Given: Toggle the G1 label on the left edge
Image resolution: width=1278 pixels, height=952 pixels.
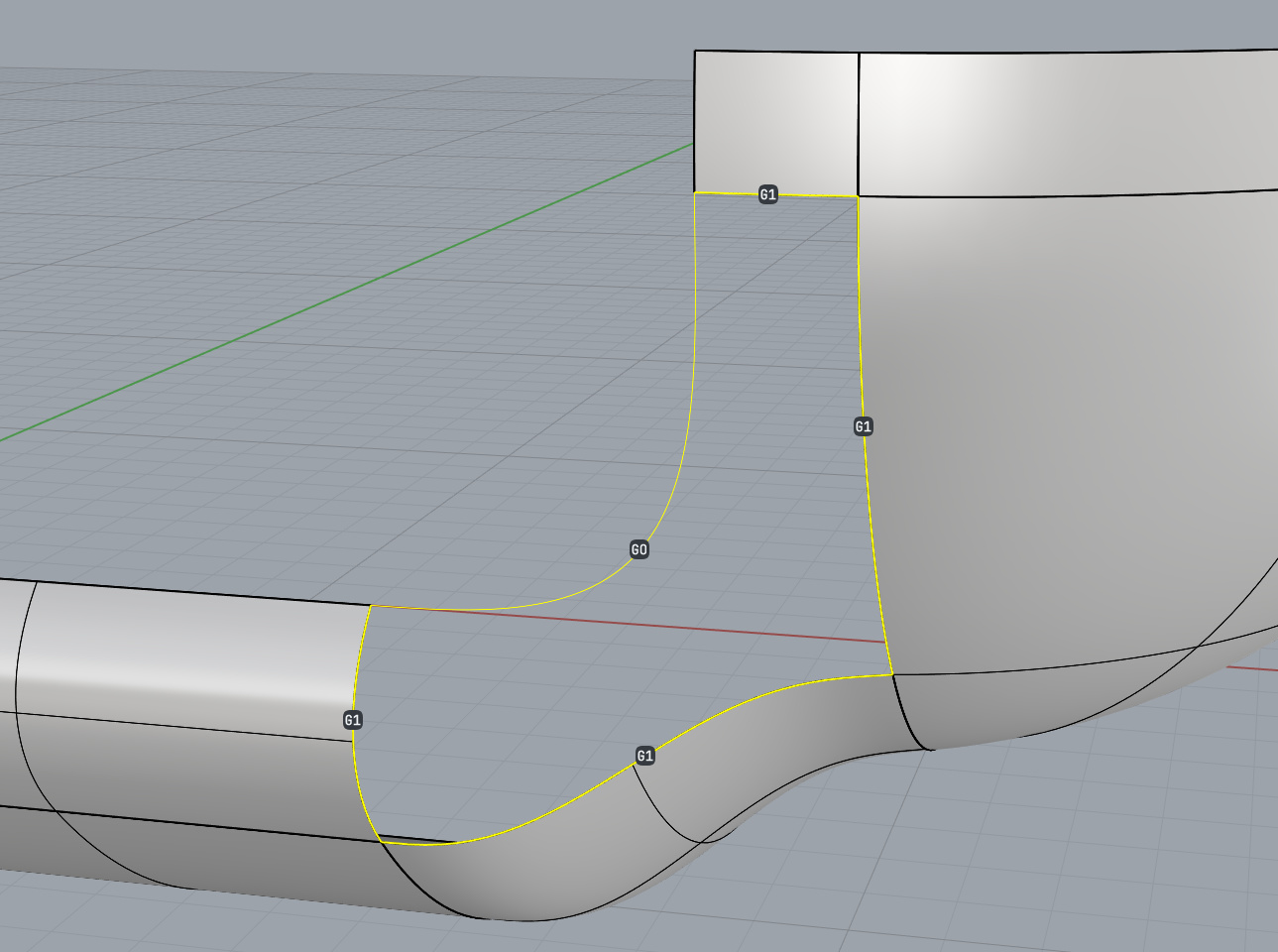Looking at the screenshot, I should tap(352, 720).
